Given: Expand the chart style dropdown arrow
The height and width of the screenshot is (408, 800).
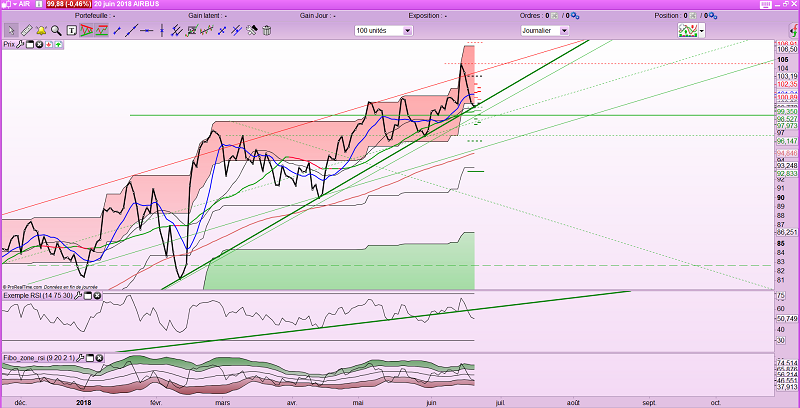Looking at the screenshot, I should tap(702, 31).
